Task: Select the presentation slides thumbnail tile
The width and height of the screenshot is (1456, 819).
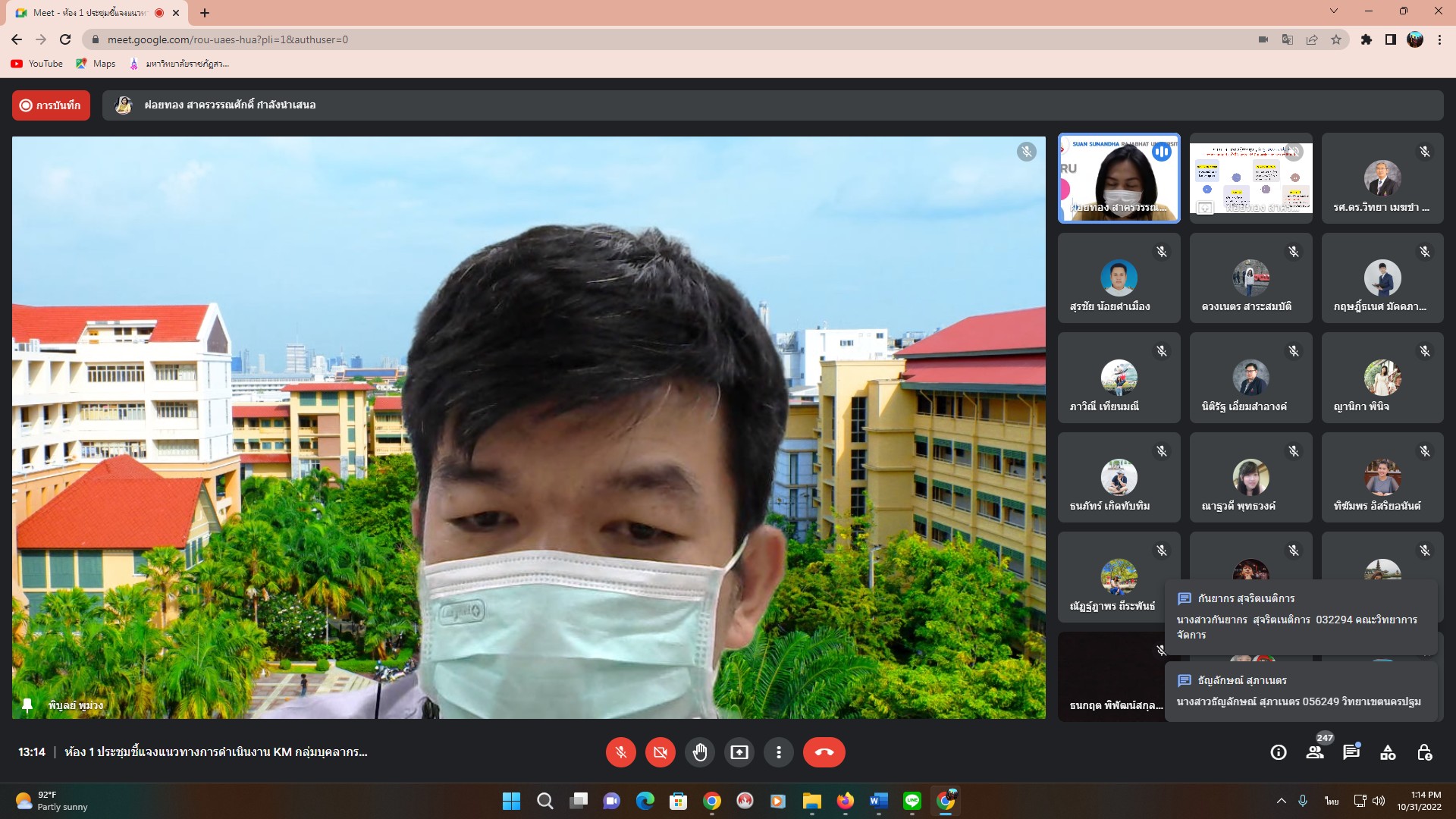Action: tap(1250, 179)
